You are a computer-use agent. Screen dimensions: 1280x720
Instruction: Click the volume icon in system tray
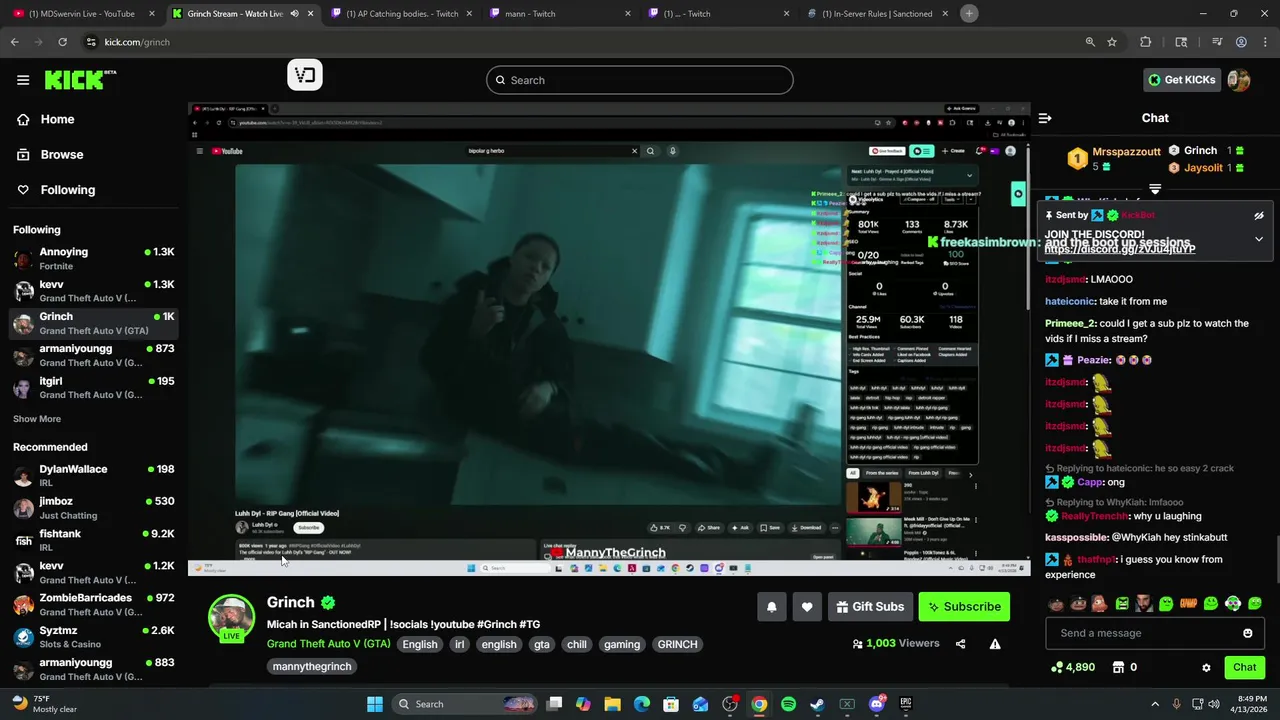[x=1215, y=704]
